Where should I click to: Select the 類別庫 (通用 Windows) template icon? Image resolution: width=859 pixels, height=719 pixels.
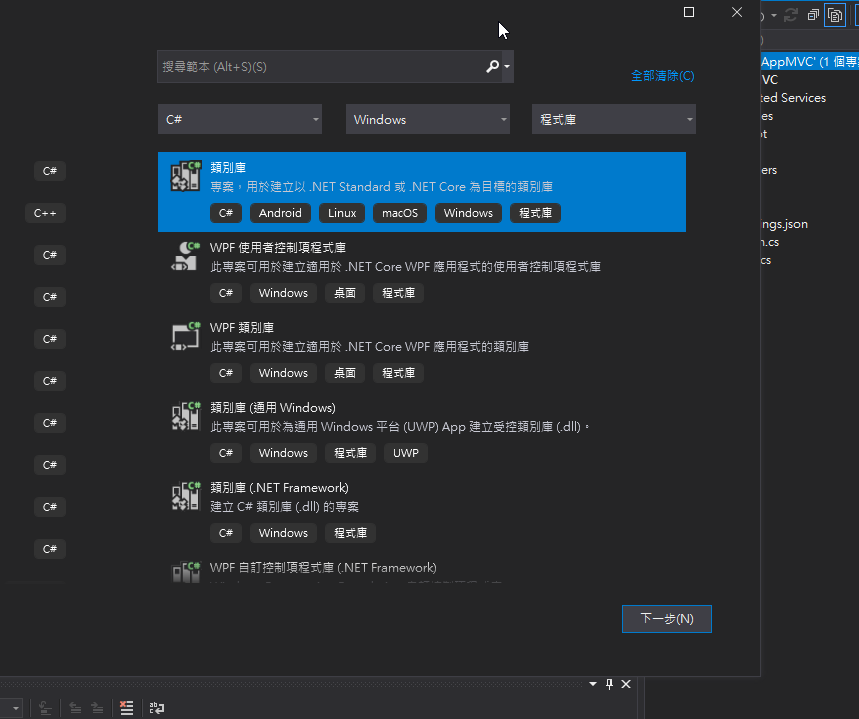[186, 416]
